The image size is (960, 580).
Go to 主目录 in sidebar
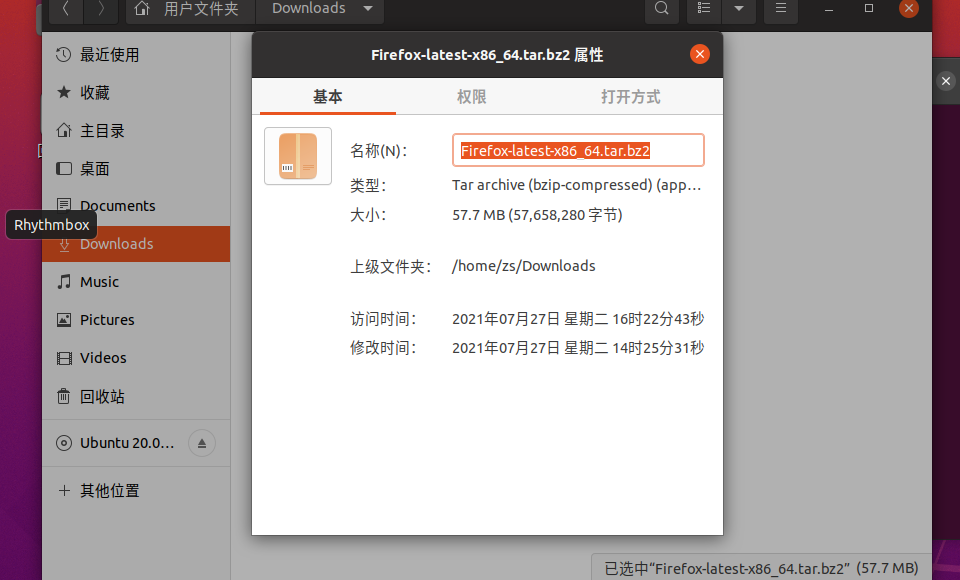tap(136, 131)
